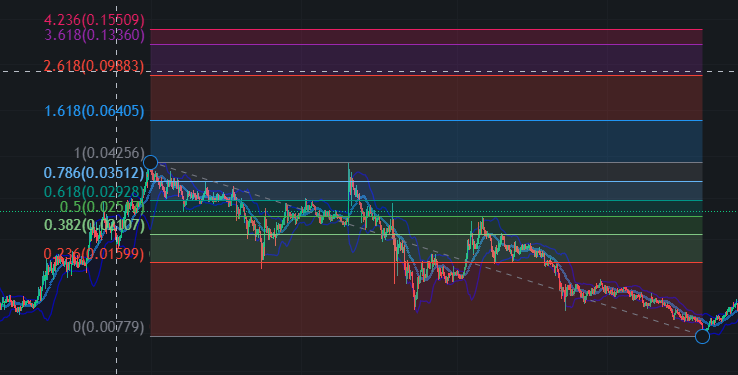This screenshot has height=375, width=738.
Task: Click the 1.618(0.06405) Fibonacci level label
Action: (94, 111)
